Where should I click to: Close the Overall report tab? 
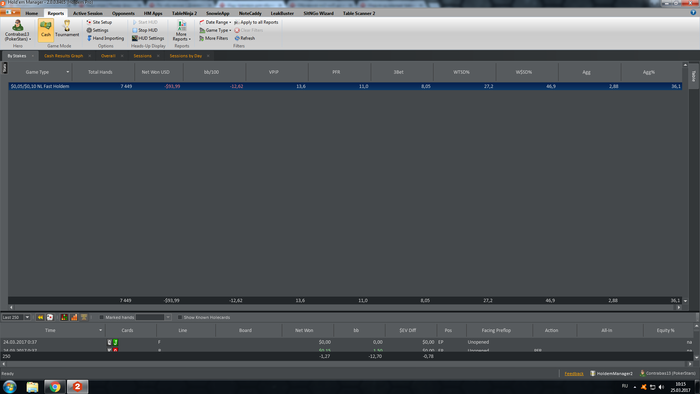coord(122,56)
